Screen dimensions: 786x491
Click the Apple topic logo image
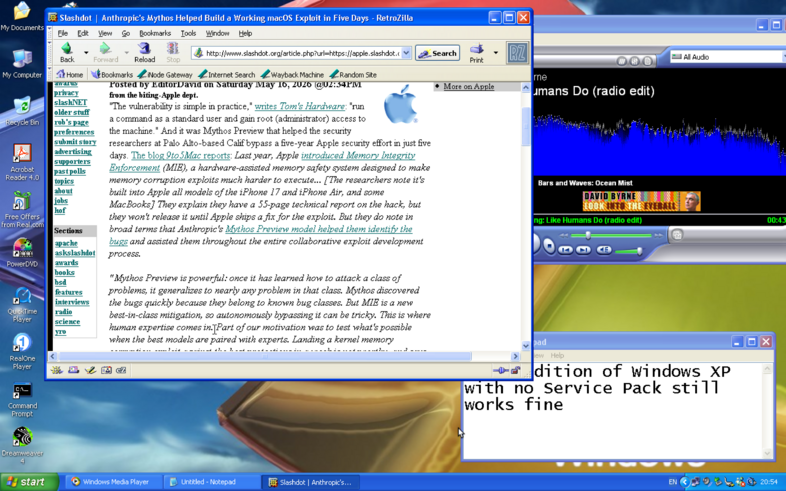[x=401, y=104]
